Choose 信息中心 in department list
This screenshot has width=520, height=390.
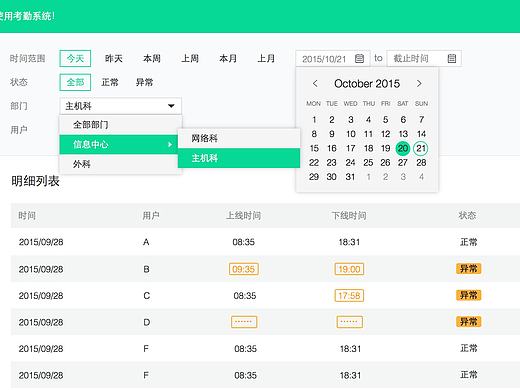click(x=119, y=144)
